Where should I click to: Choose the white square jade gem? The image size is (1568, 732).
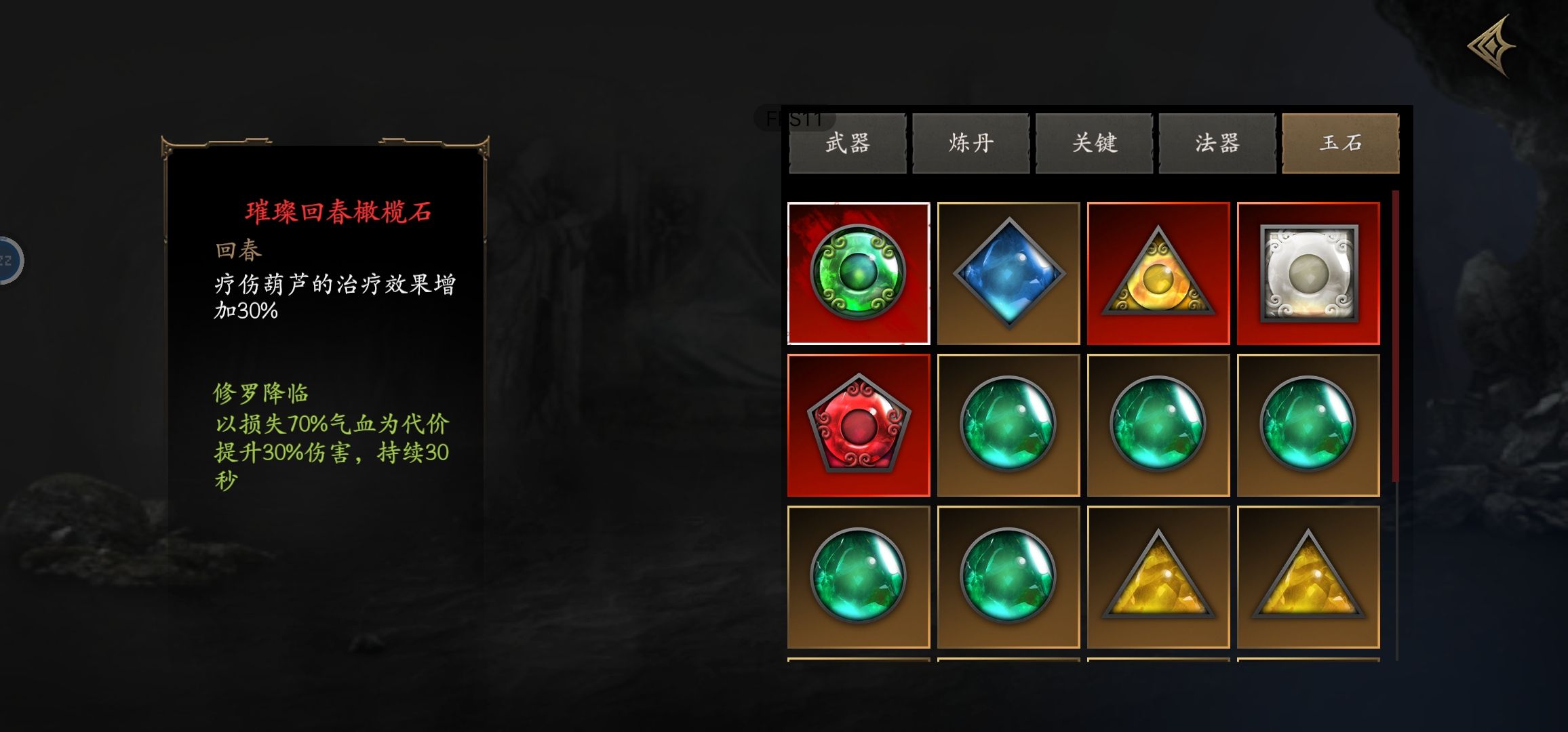pos(1308,273)
